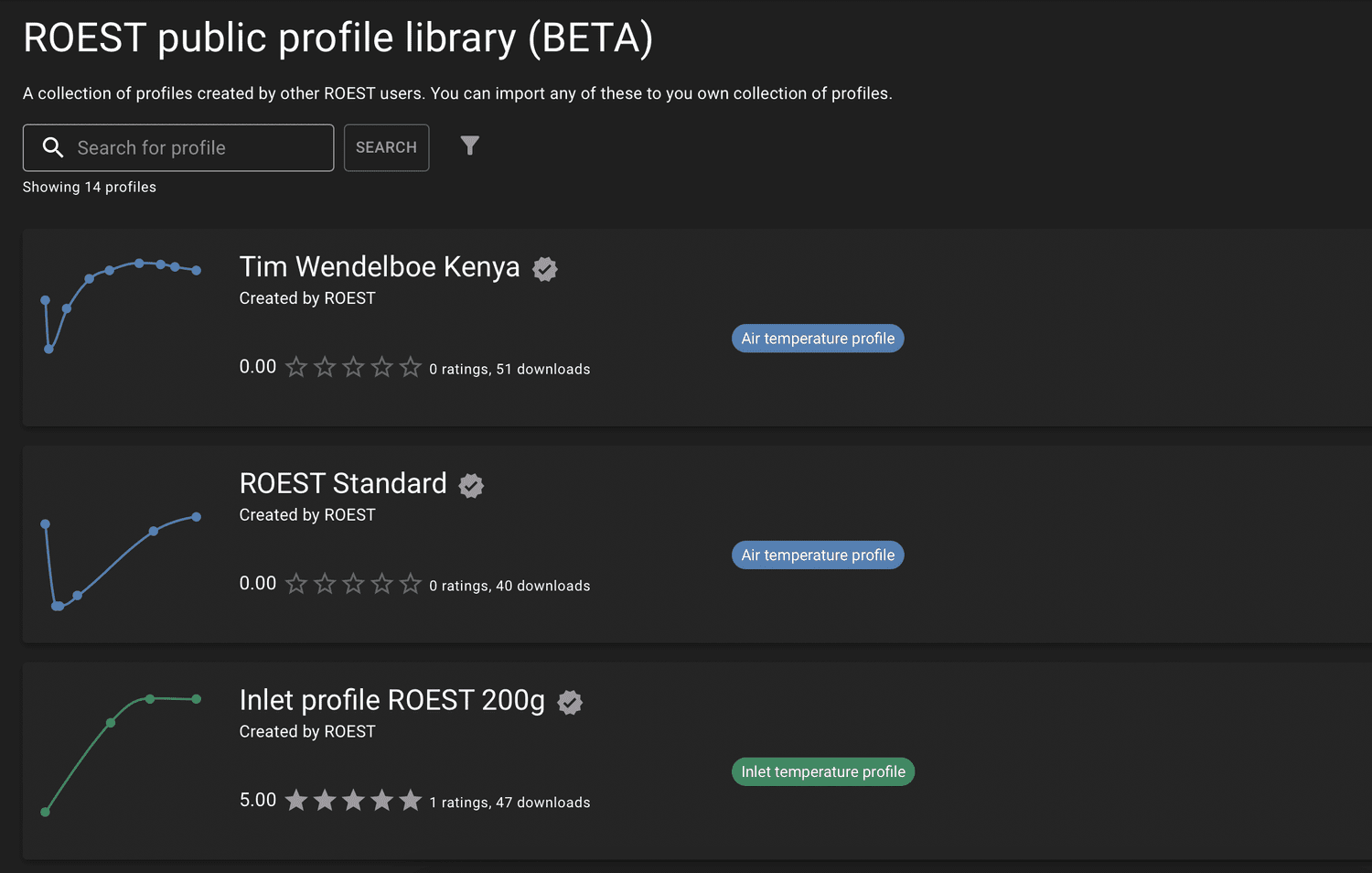Open the green Inlet profile curve thumbnail
The image size is (1372, 873).
[x=121, y=755]
